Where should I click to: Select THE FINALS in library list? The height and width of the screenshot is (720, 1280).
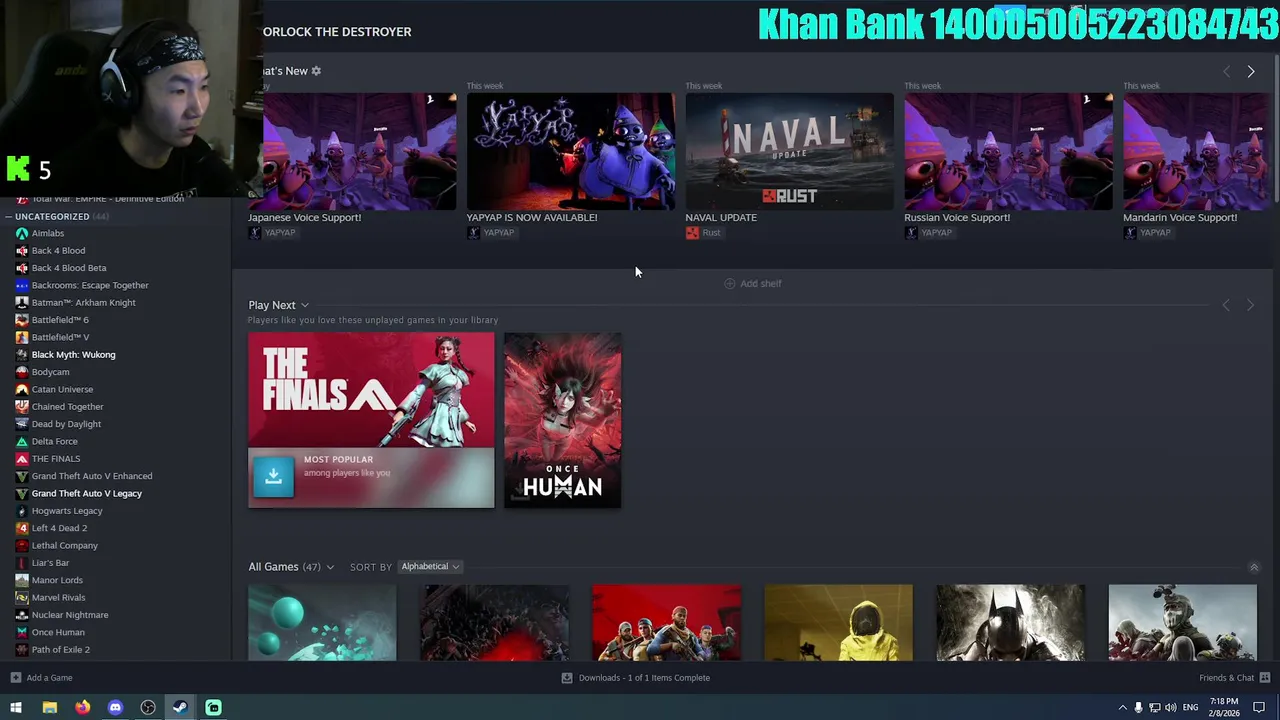tap(56, 459)
